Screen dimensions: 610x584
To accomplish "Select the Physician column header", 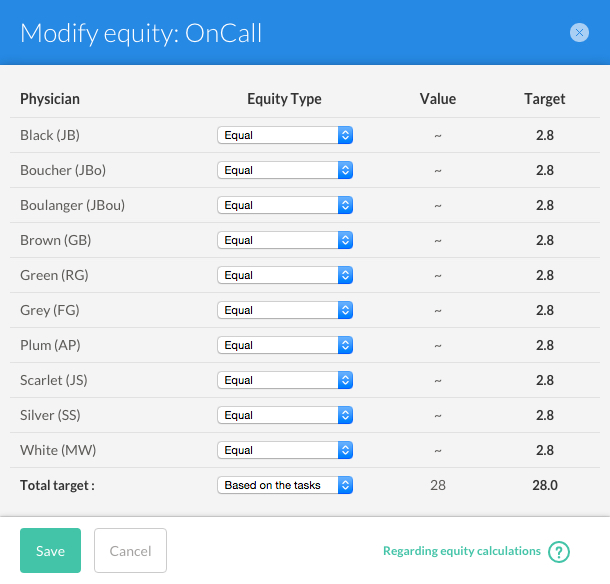I will click(x=50, y=99).
